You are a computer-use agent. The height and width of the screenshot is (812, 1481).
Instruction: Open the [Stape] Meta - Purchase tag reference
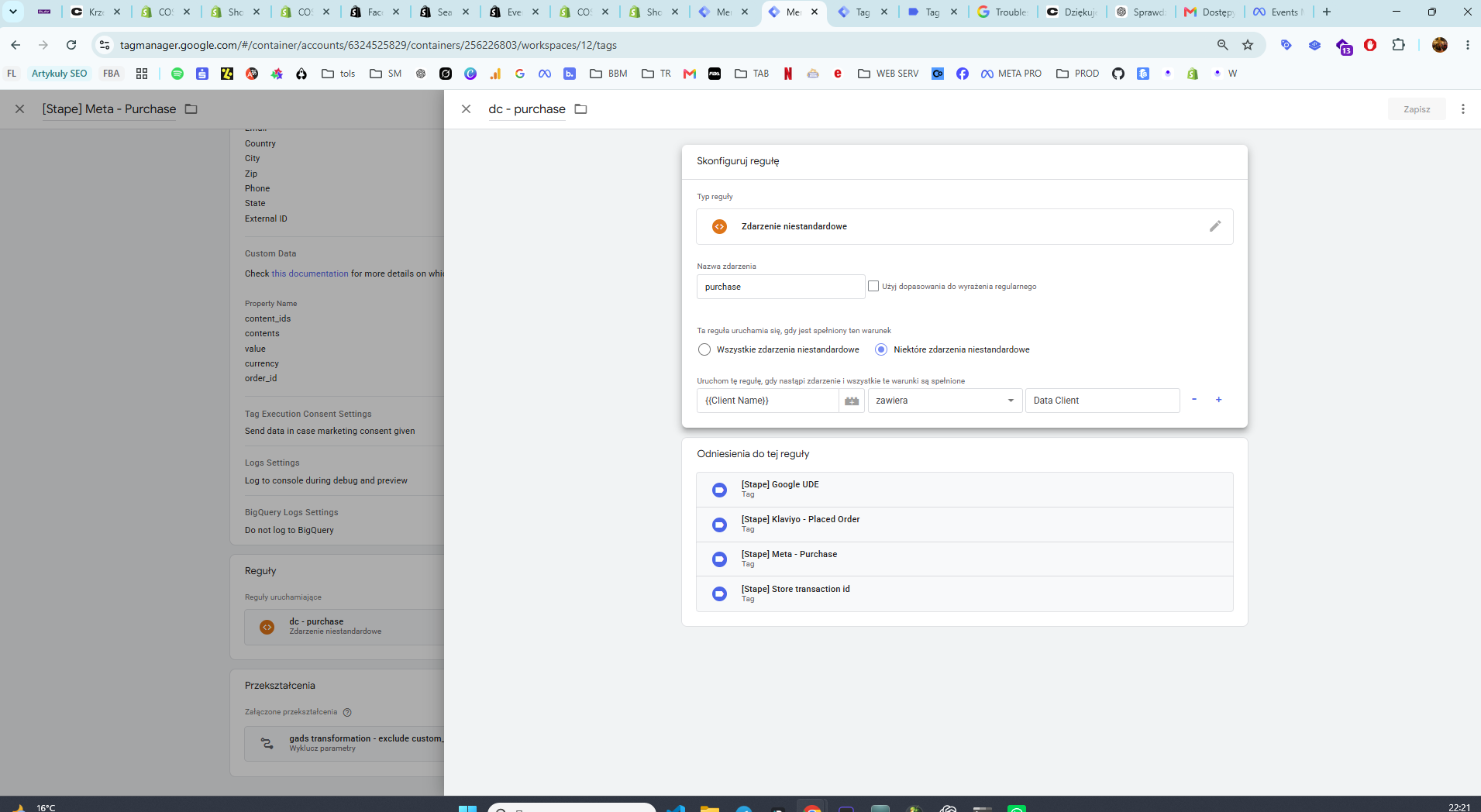click(964, 559)
